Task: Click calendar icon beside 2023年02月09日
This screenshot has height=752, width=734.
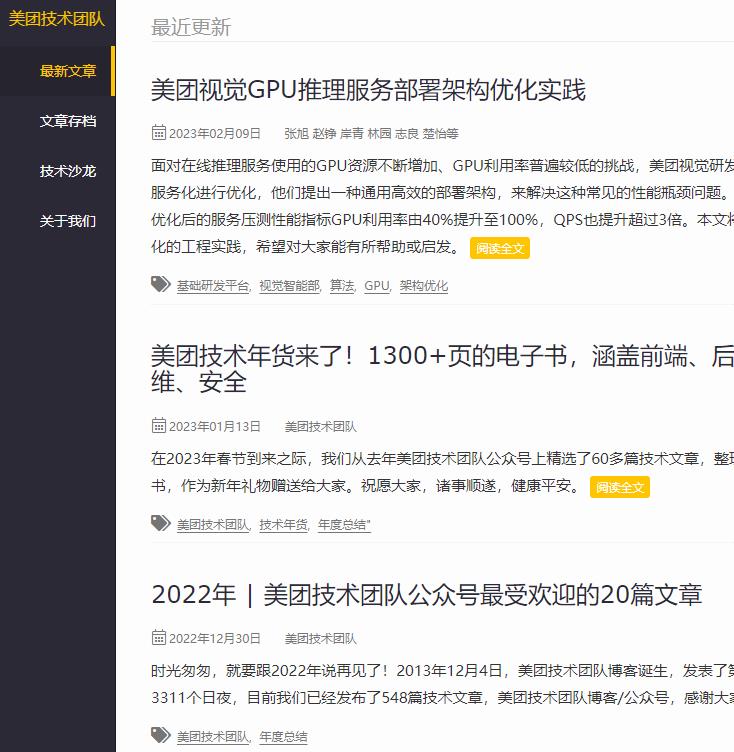Action: click(x=159, y=132)
